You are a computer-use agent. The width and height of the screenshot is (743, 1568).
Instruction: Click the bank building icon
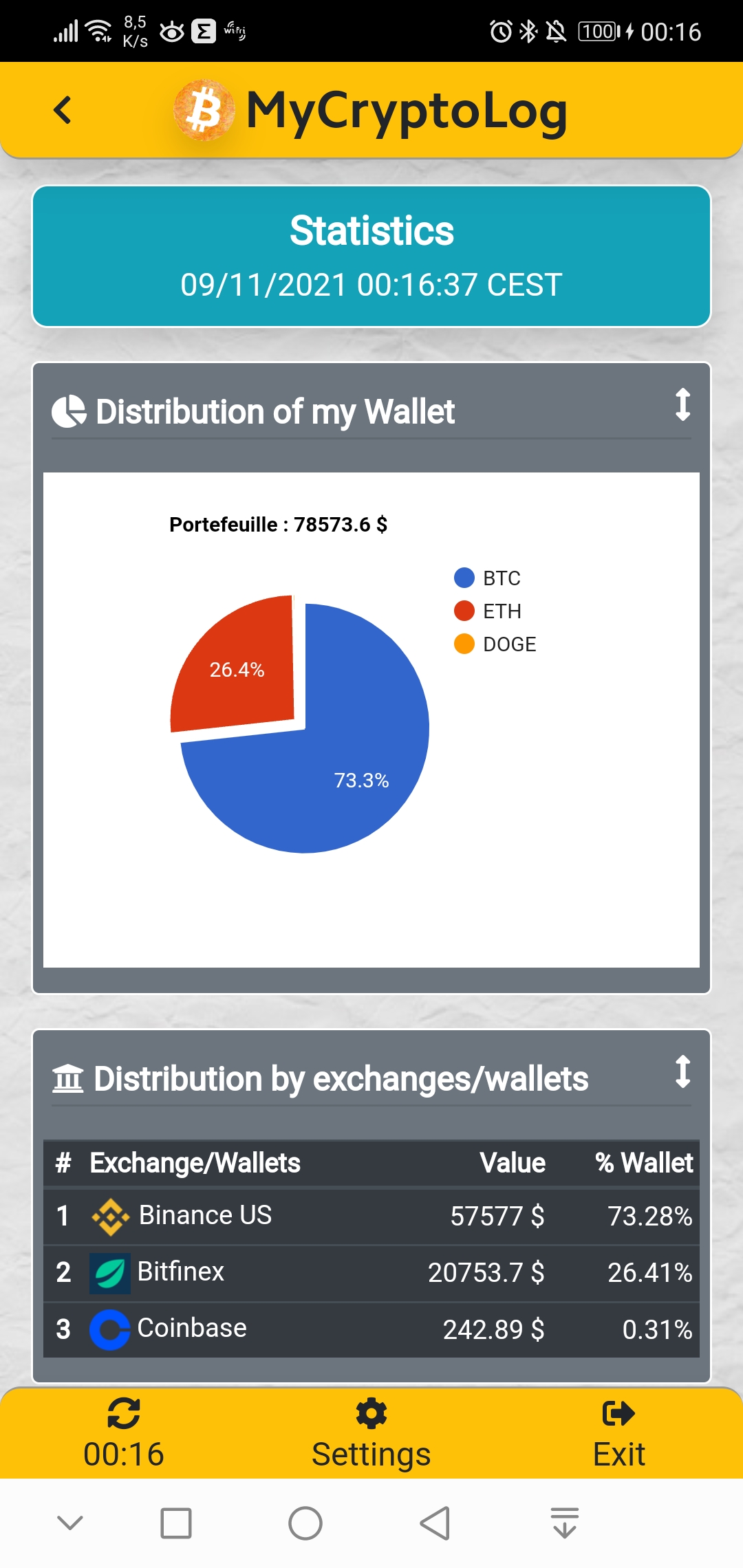[68, 1078]
